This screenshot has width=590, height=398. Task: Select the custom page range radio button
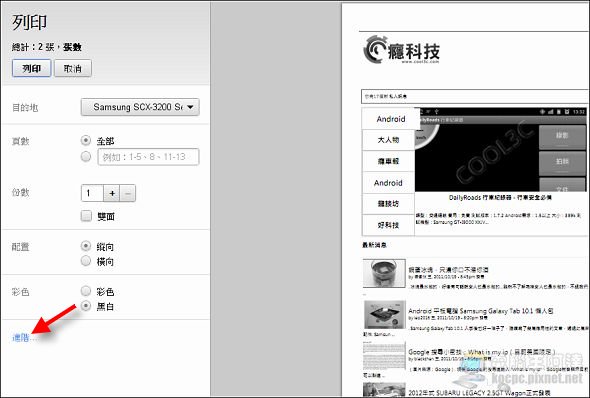(x=86, y=156)
